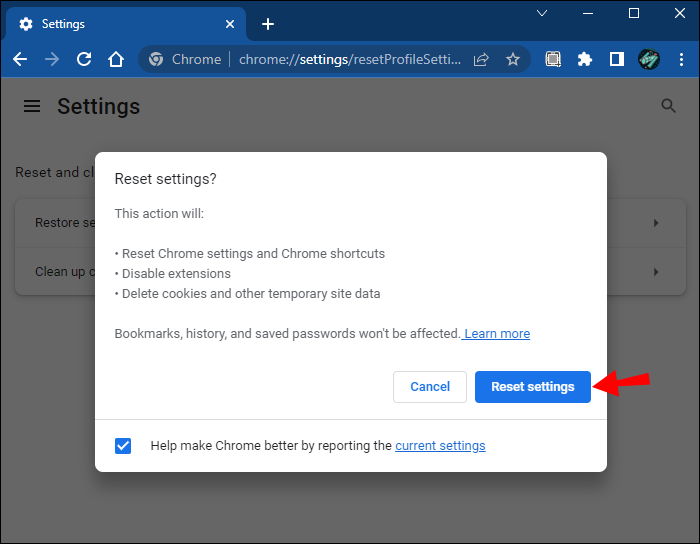Open a new tab with the plus button
The width and height of the screenshot is (700, 544).
point(268,24)
